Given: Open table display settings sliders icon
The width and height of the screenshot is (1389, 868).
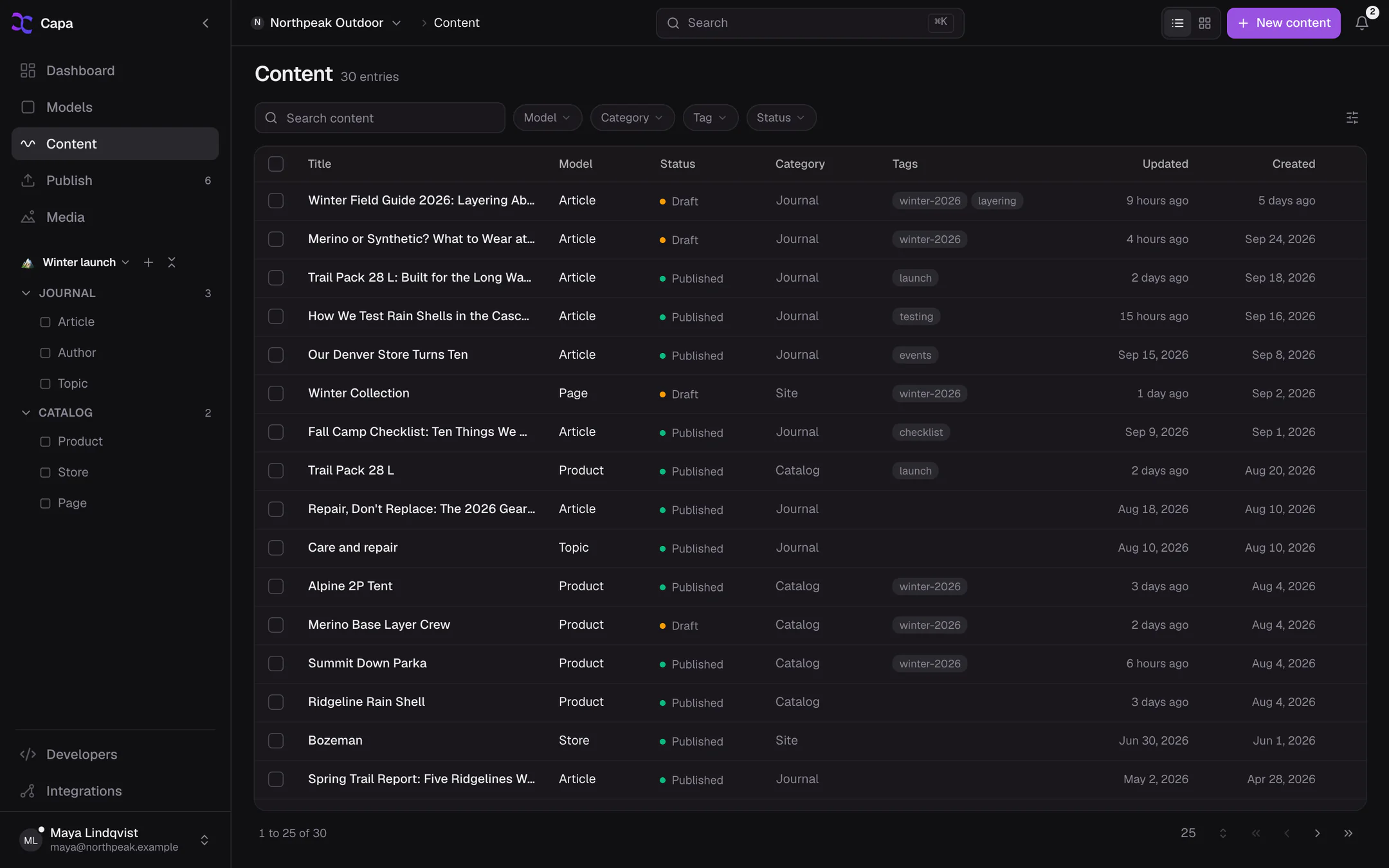Looking at the screenshot, I should click(x=1352, y=118).
